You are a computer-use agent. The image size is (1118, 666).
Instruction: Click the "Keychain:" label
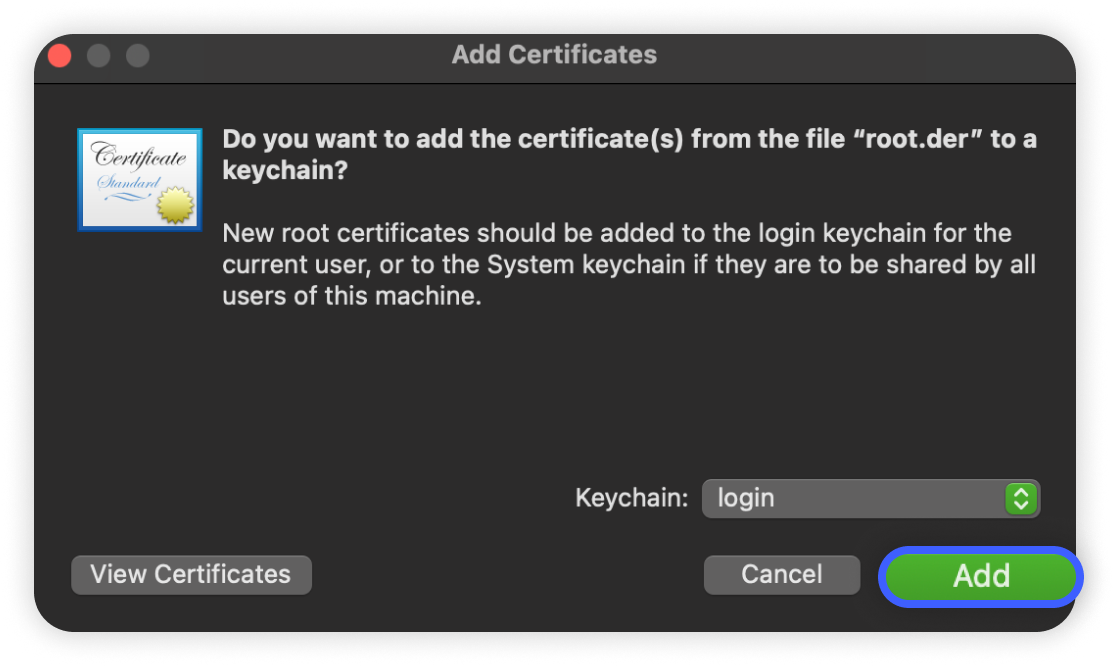[x=631, y=498]
